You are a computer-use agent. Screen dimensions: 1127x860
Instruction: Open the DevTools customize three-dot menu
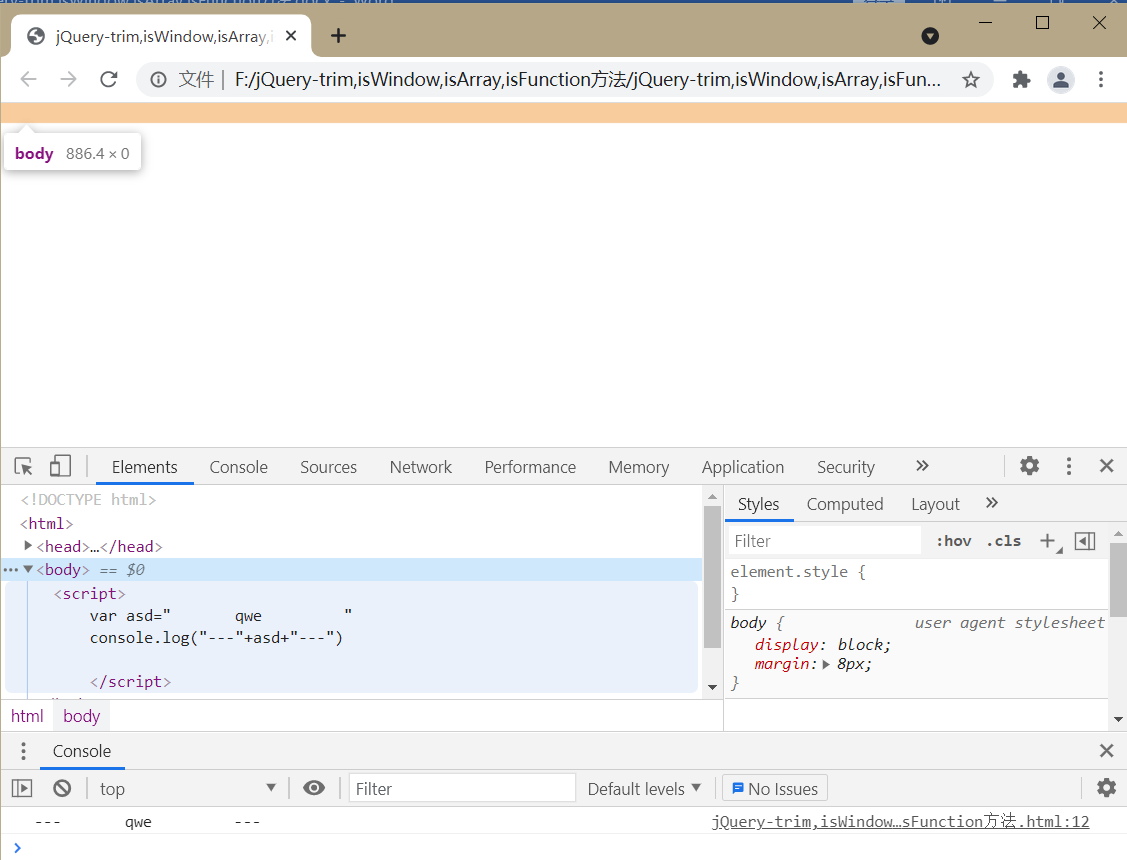pyautogui.click(x=1069, y=466)
